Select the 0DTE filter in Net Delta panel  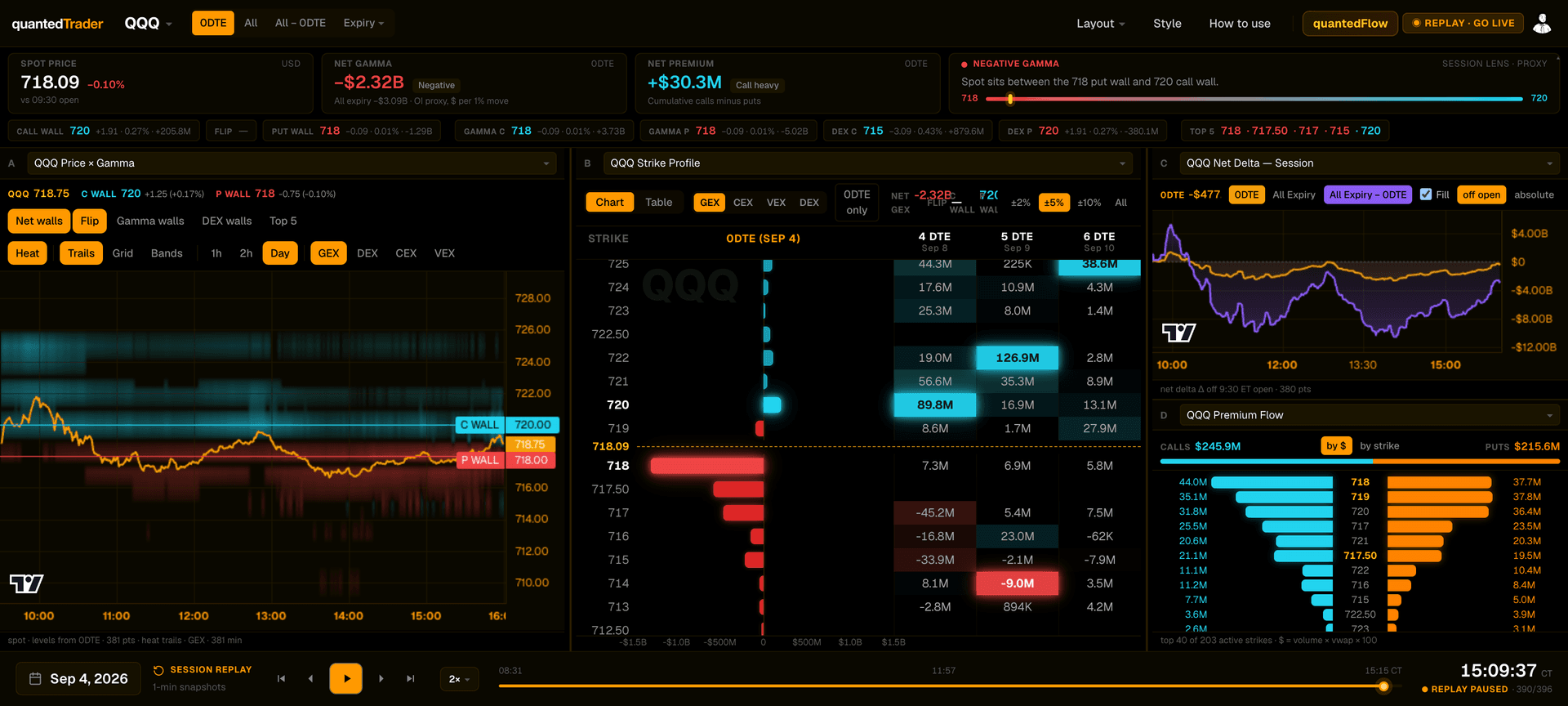pyautogui.click(x=1246, y=194)
